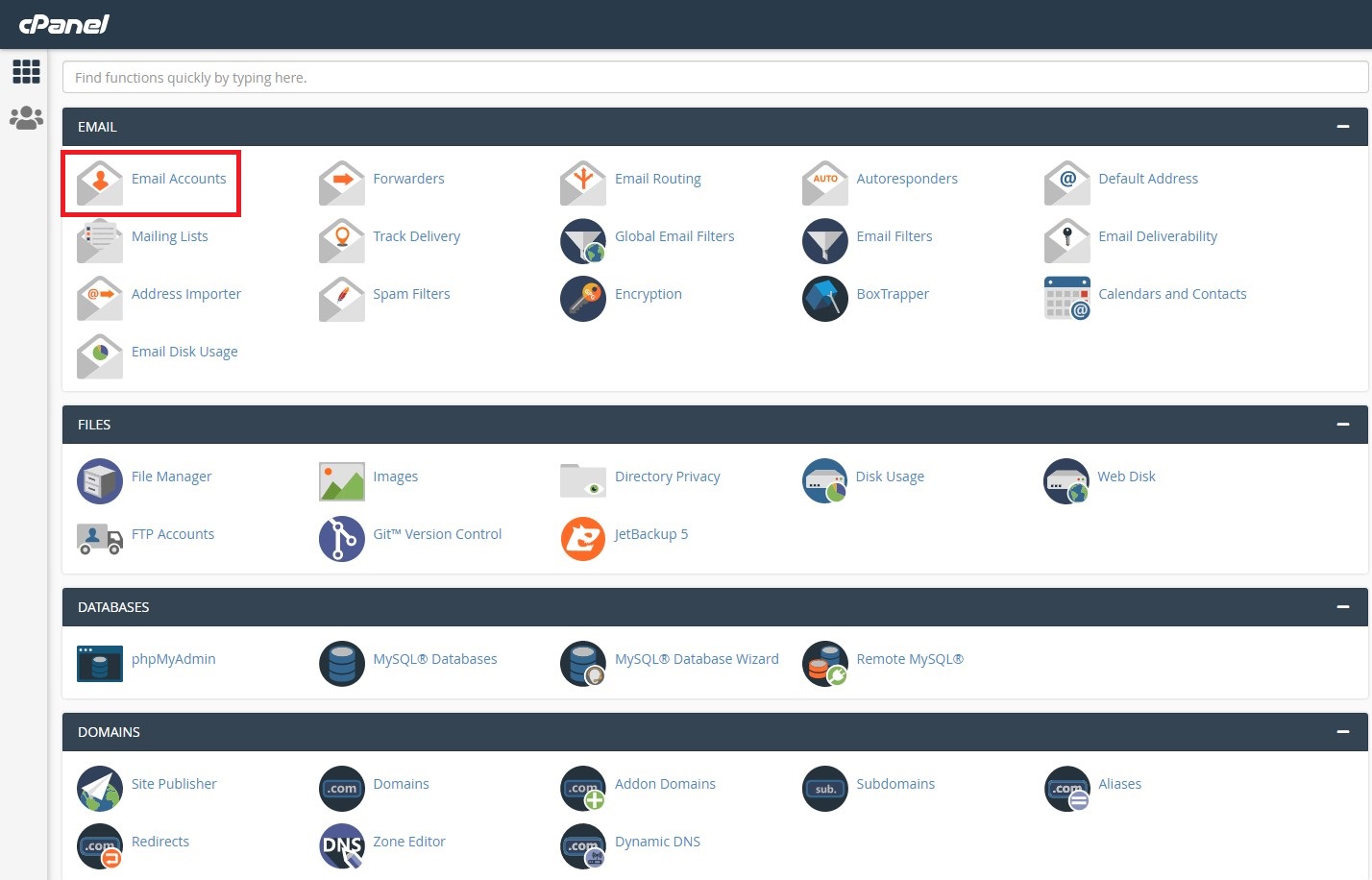This screenshot has width=1372, height=880.
Task: Open the Encryption key icon
Action: tap(583, 298)
